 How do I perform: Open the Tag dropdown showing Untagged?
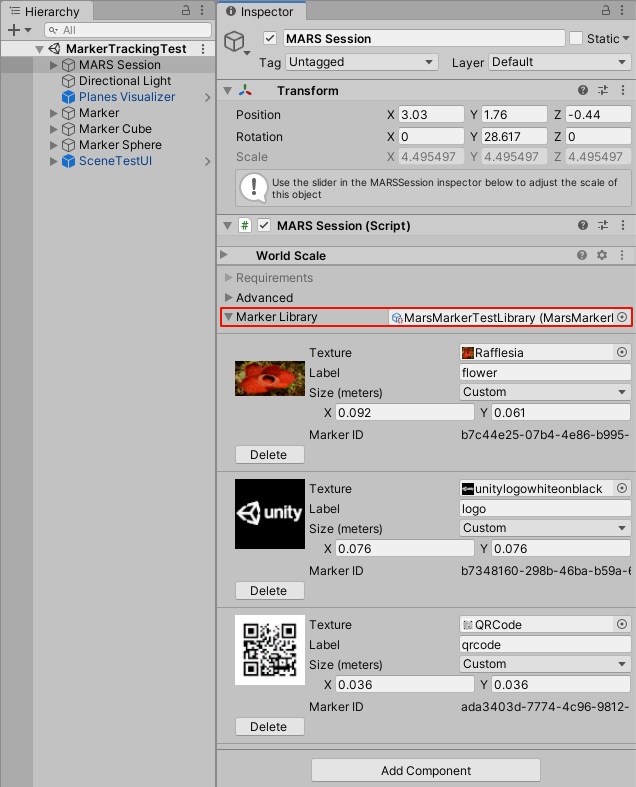tap(361, 62)
